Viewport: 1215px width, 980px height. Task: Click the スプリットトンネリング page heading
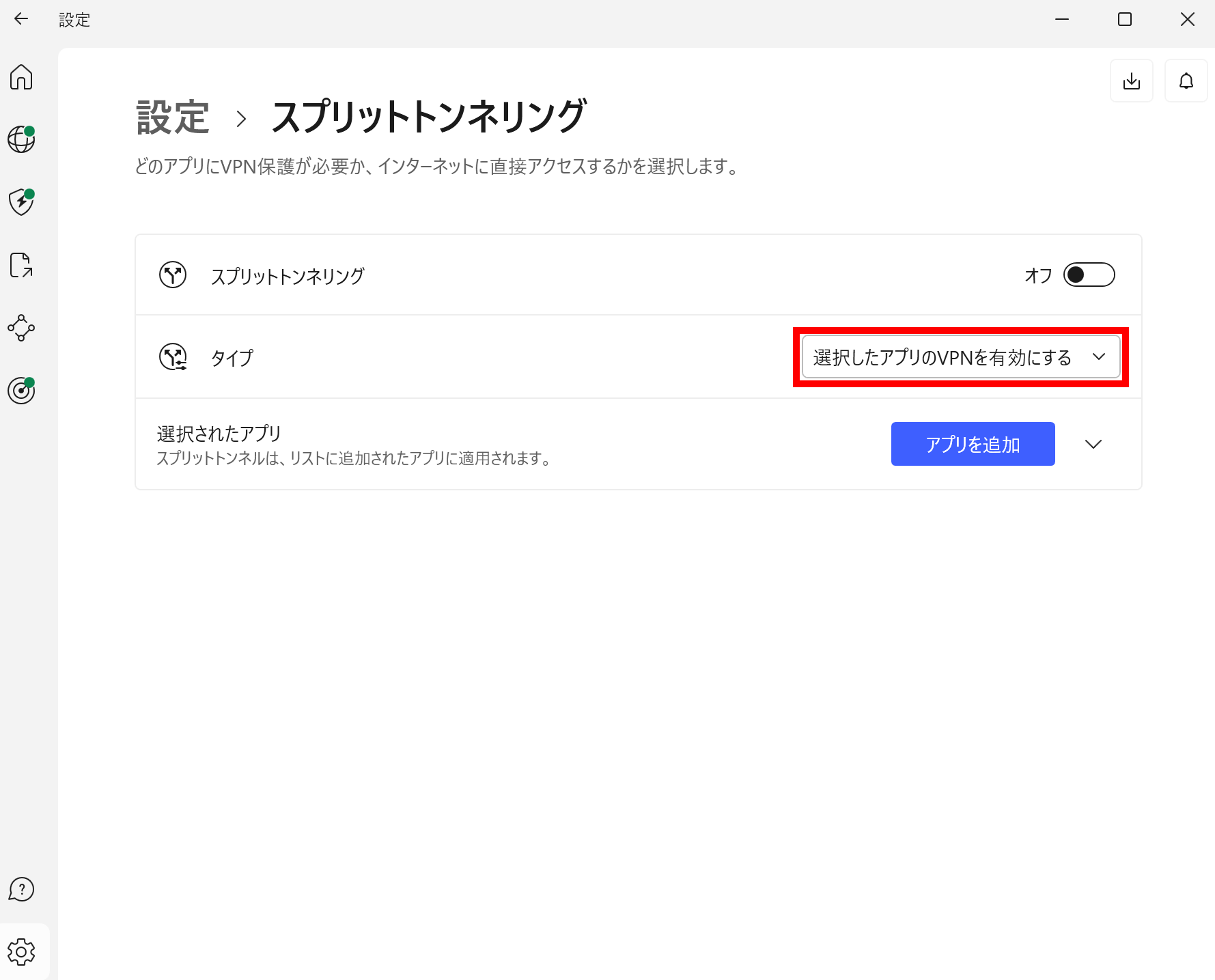pyautogui.click(x=429, y=116)
